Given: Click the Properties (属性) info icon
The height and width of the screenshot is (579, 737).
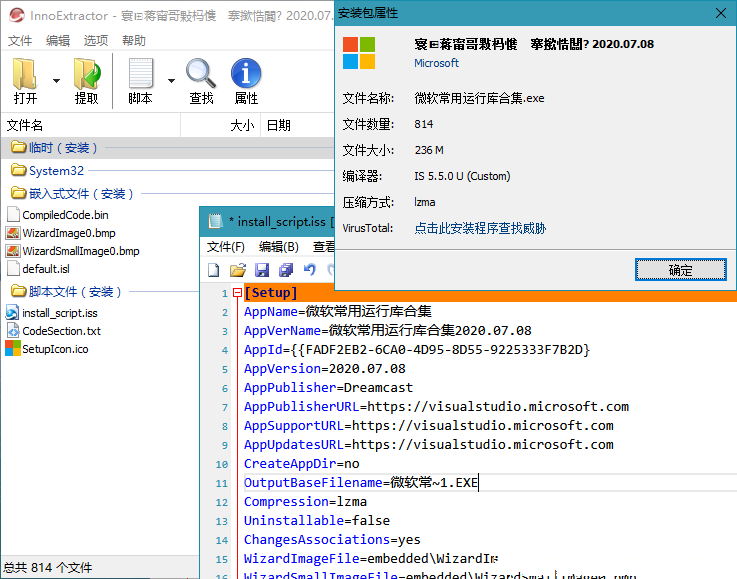Looking at the screenshot, I should click(x=246, y=74).
